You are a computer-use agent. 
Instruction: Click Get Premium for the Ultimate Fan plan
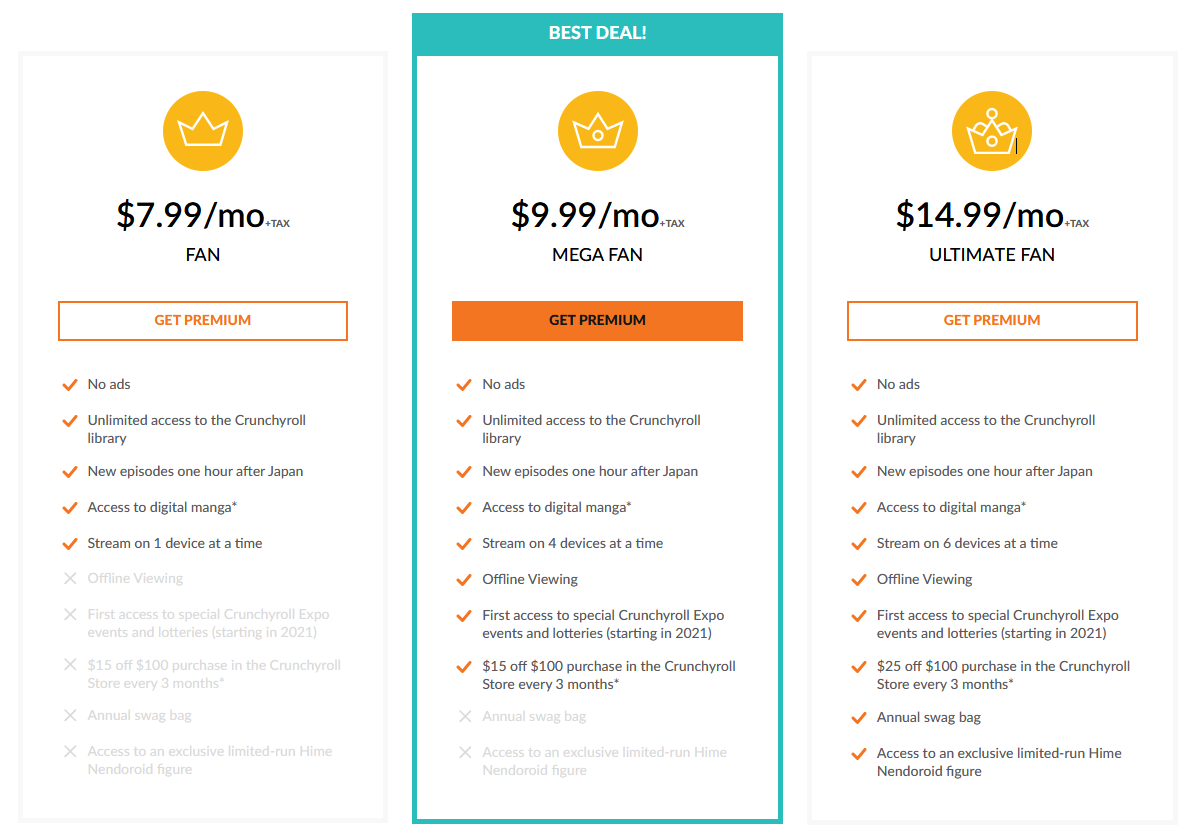point(991,321)
